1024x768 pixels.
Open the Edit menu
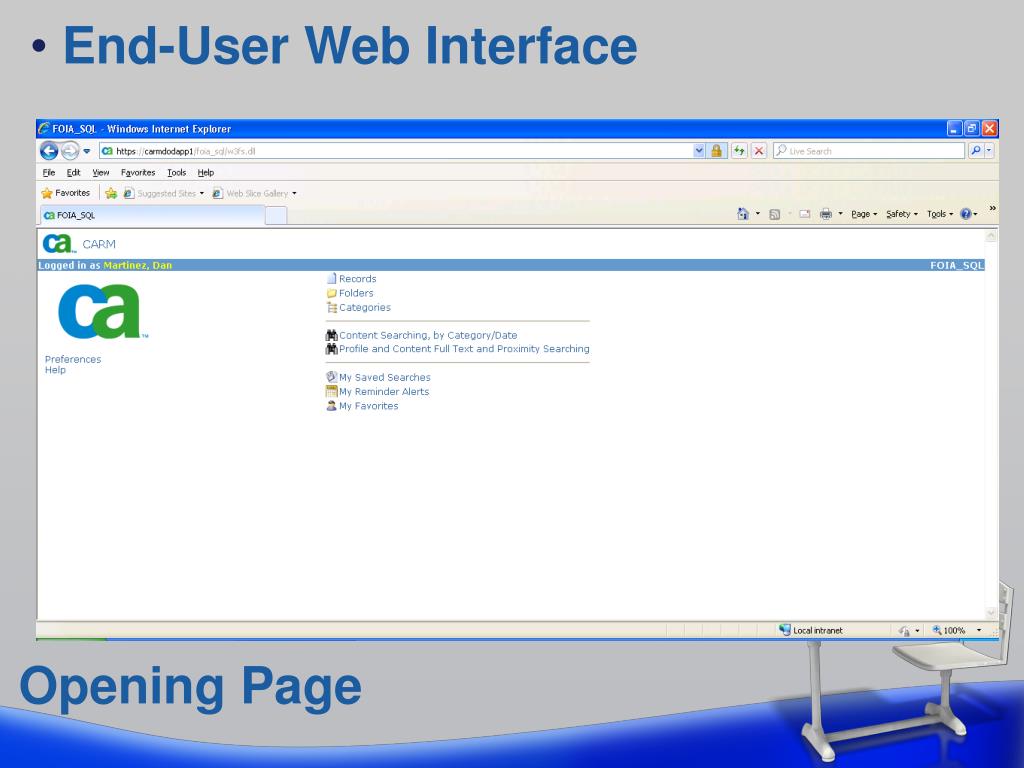pos(73,172)
